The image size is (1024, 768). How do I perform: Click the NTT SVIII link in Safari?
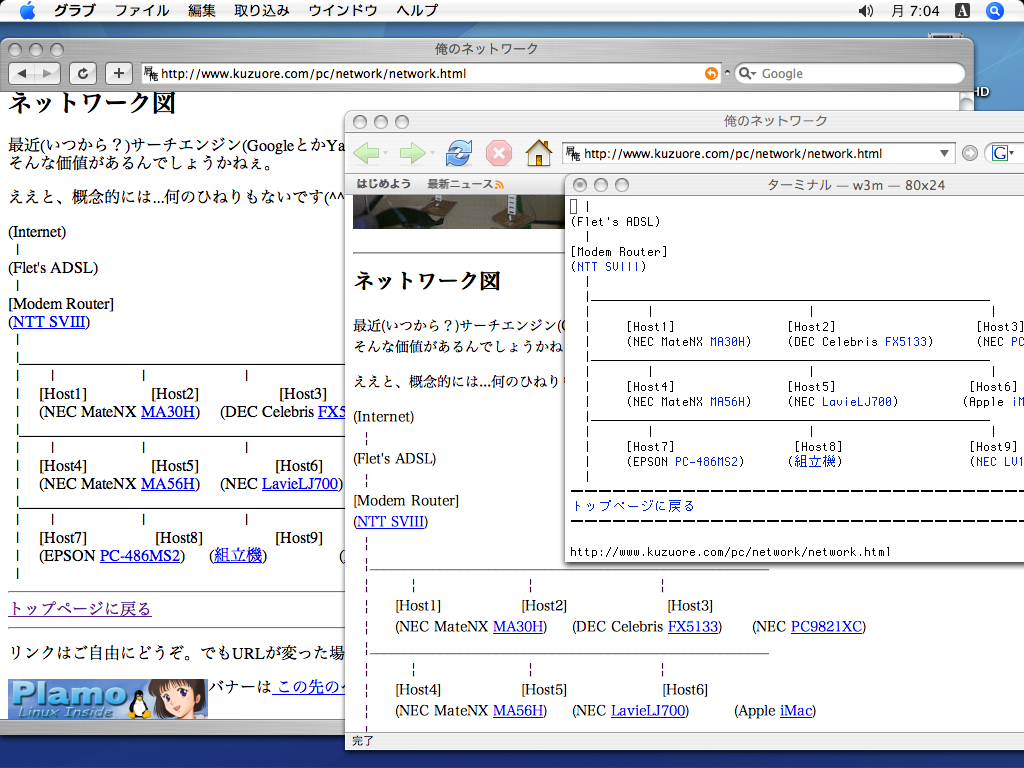click(49, 322)
